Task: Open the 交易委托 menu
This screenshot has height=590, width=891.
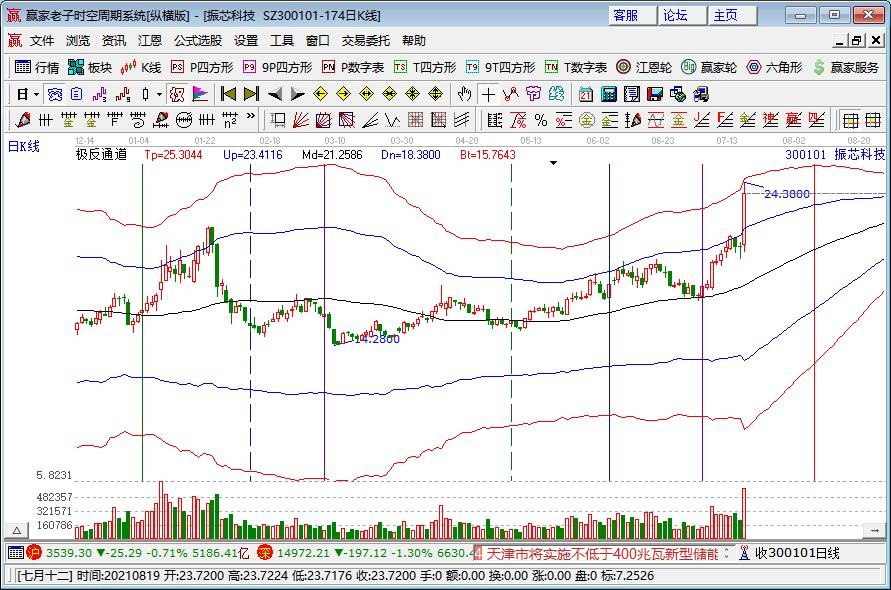Action: 365,41
